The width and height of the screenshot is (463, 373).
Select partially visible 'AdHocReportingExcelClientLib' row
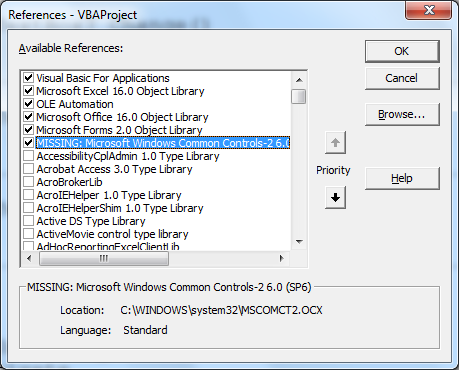[x=108, y=246]
